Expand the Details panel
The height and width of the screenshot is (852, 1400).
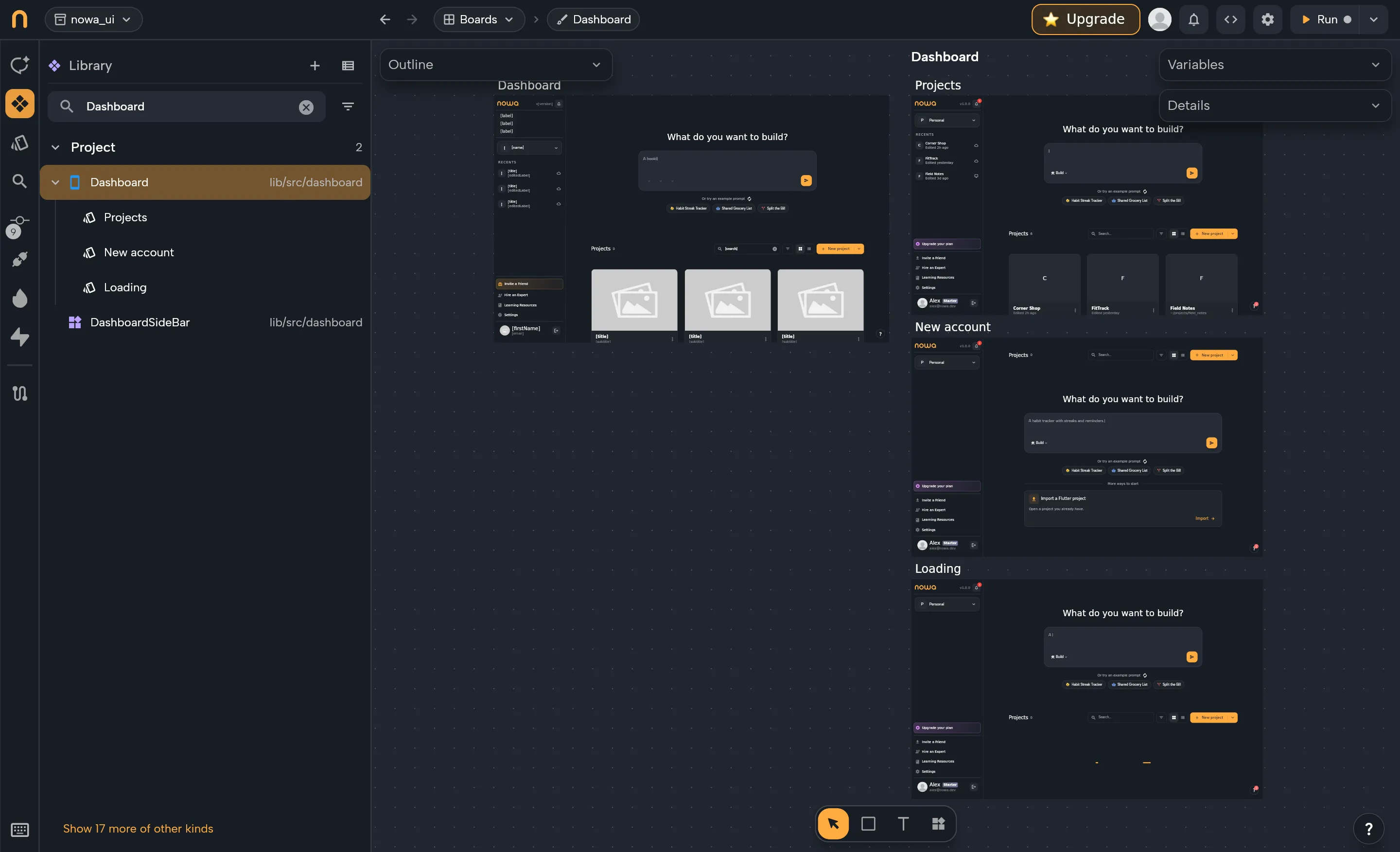(x=1275, y=105)
